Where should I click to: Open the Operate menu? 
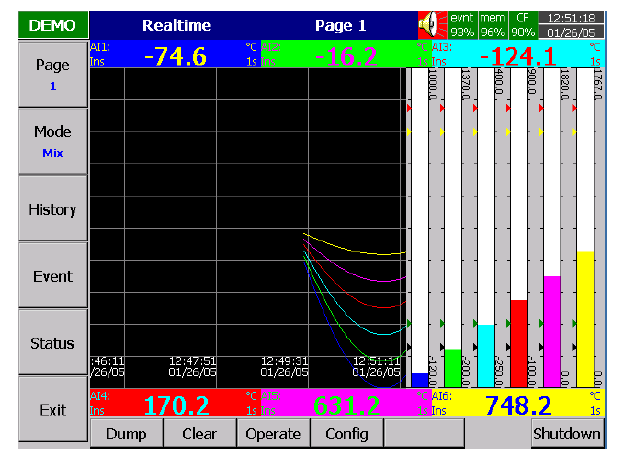pyautogui.click(x=273, y=433)
